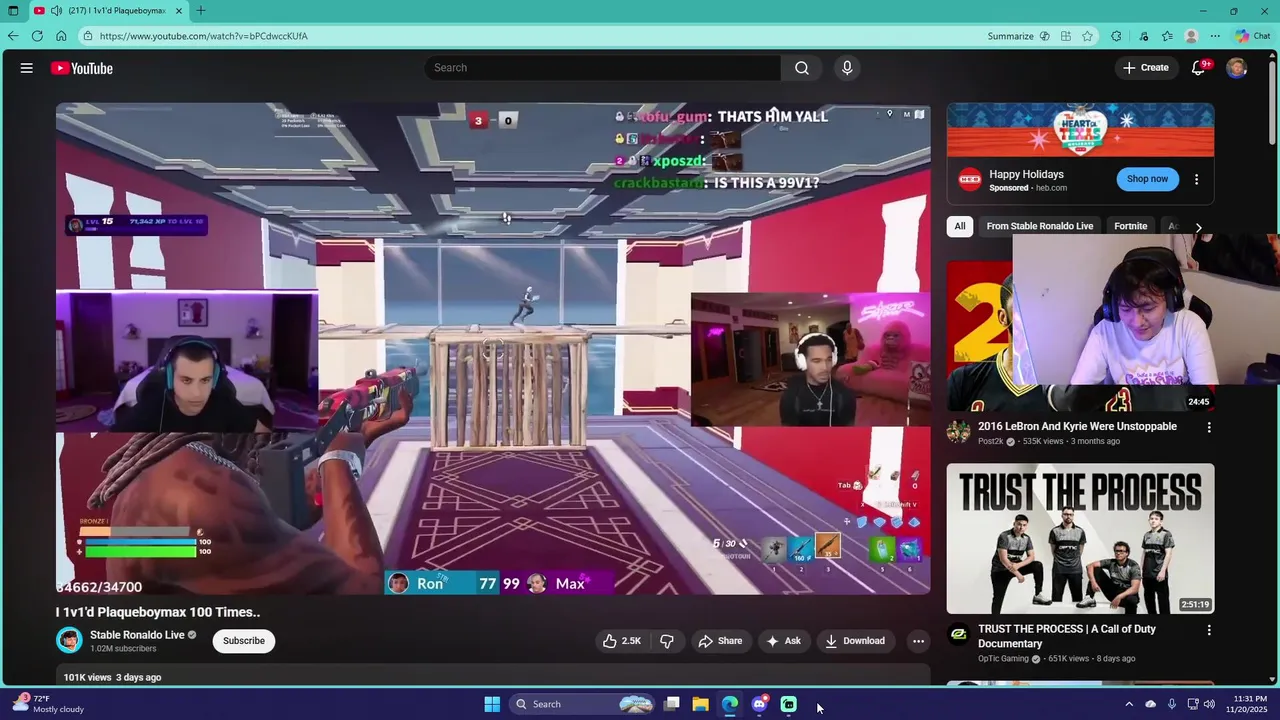Click the Windows taskbar search box

tap(582, 704)
